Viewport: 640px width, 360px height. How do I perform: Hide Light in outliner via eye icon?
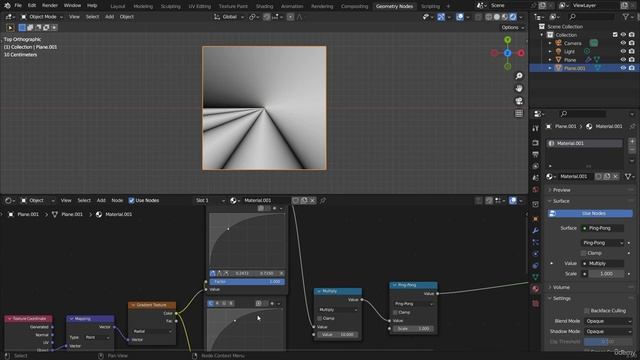(x=623, y=51)
